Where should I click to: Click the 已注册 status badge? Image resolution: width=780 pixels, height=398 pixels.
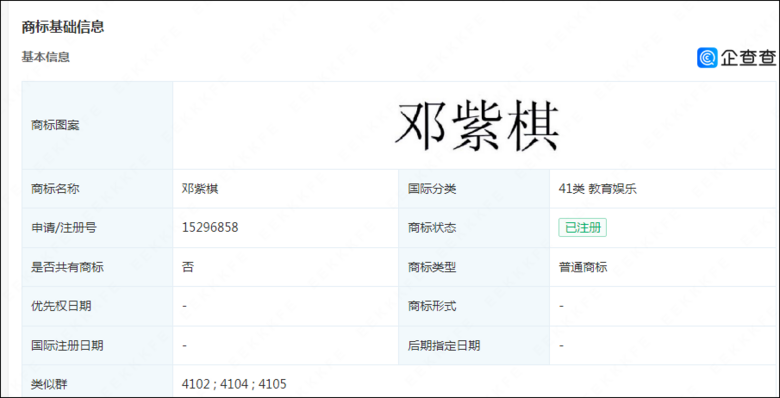tap(583, 228)
